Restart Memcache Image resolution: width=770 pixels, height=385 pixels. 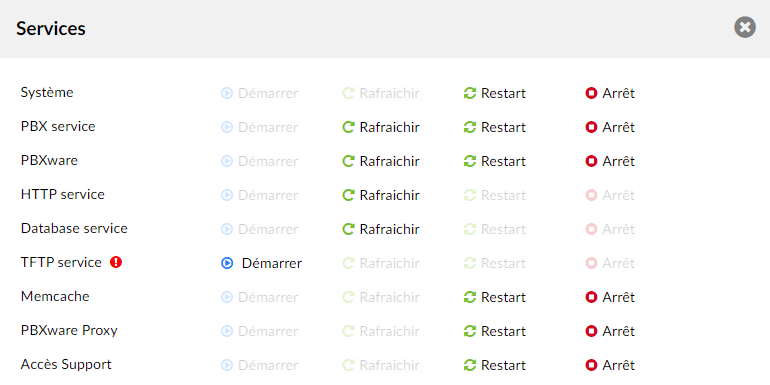[495, 297]
